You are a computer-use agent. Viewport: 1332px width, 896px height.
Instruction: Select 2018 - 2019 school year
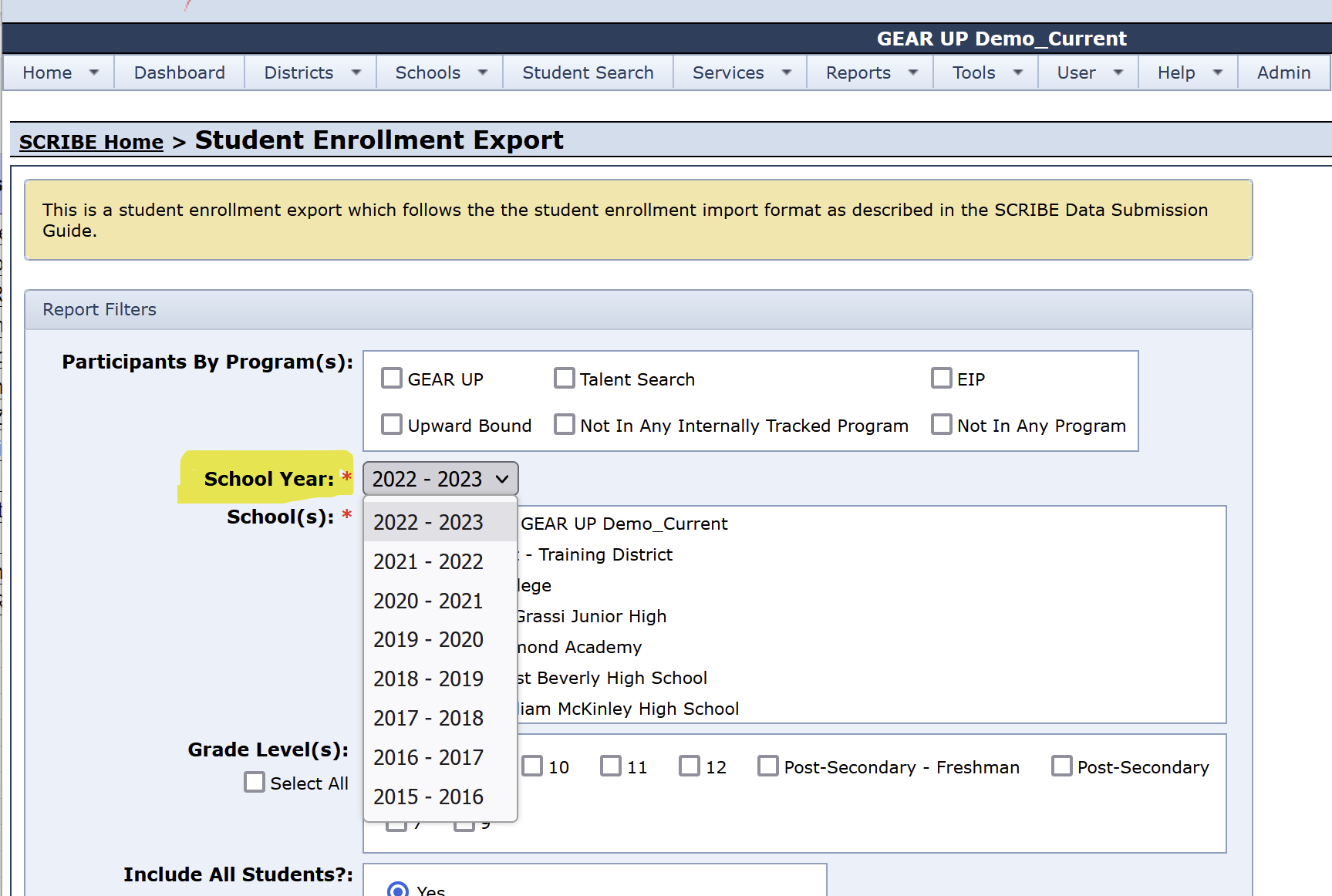point(440,679)
